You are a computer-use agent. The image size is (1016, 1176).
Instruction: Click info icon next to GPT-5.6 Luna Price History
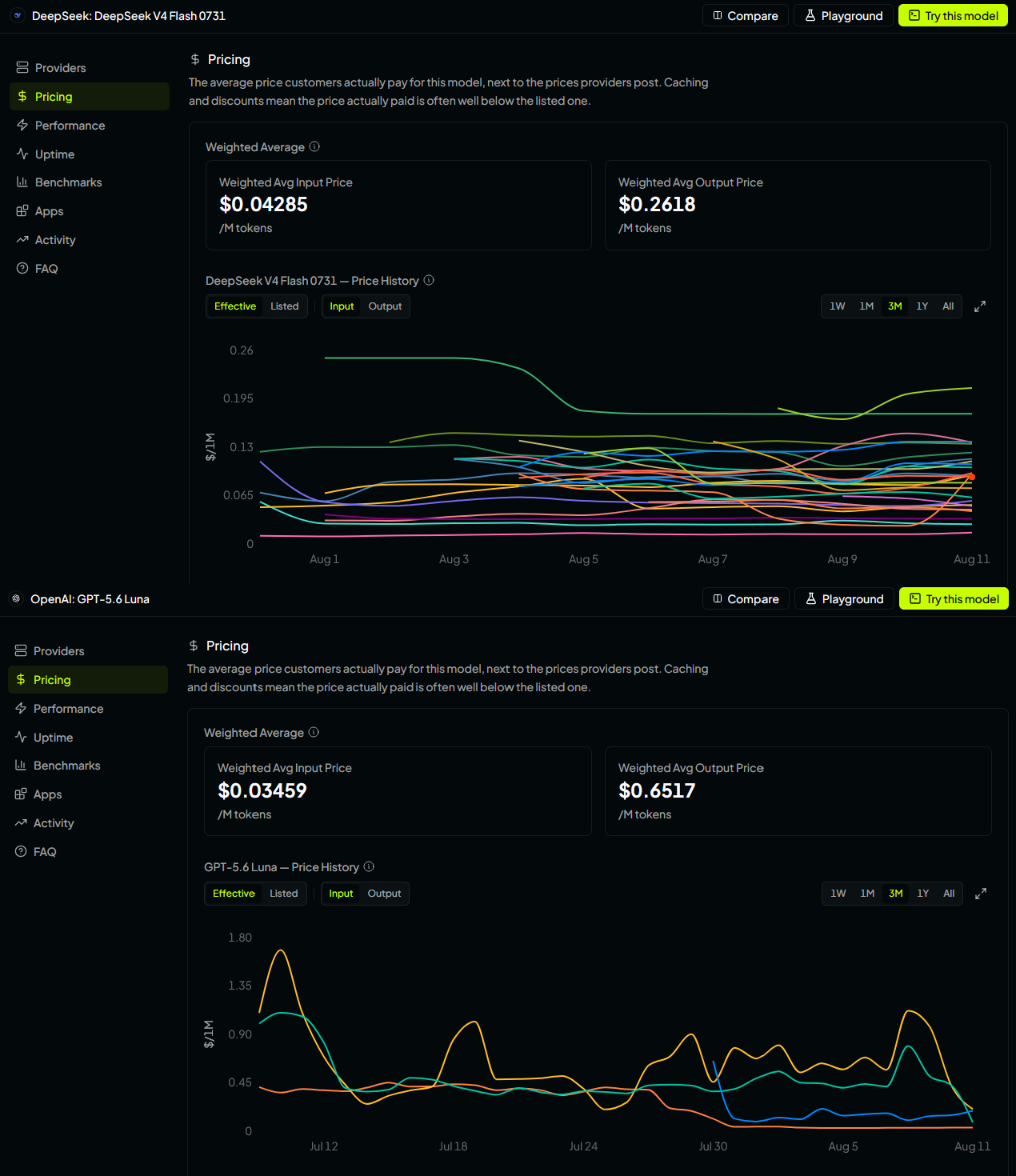369,866
